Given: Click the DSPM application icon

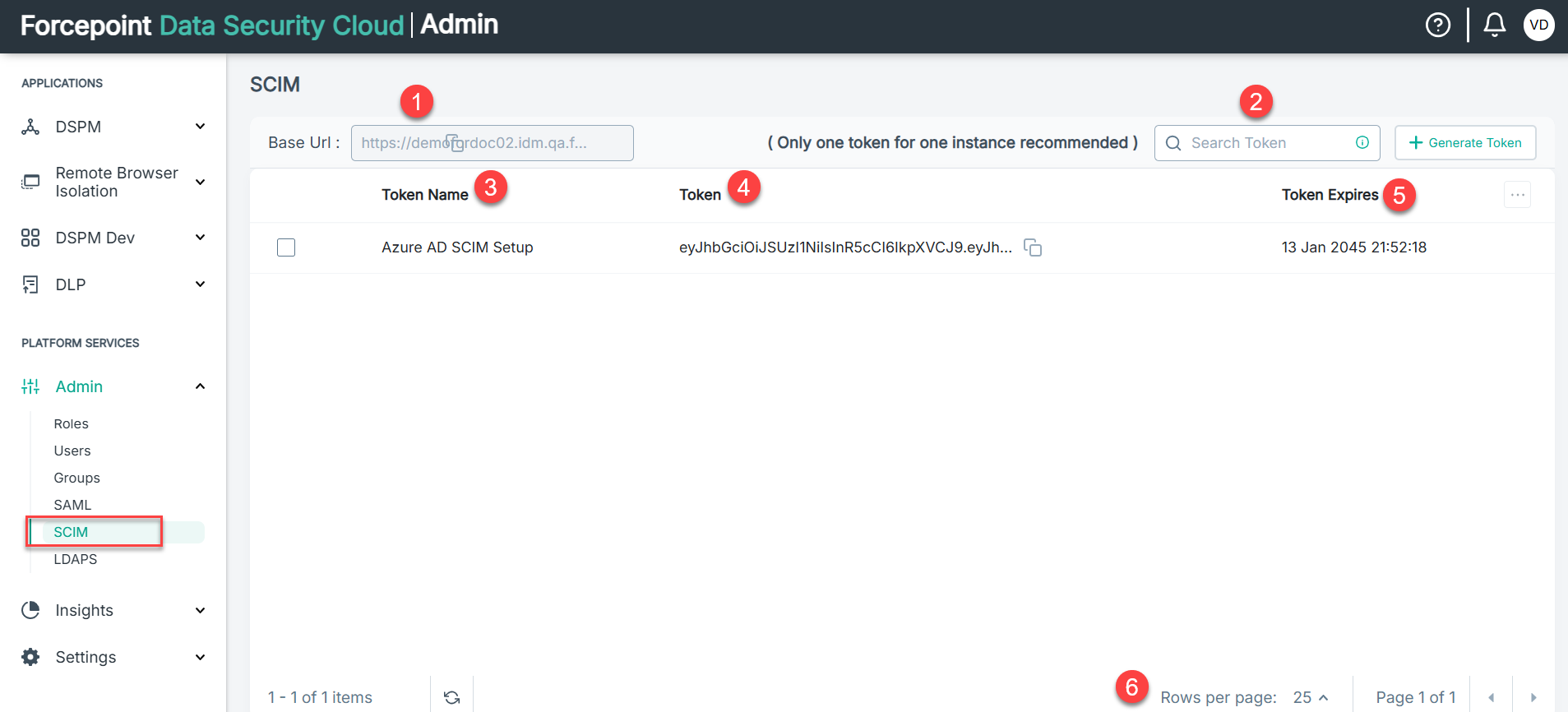Looking at the screenshot, I should (30, 127).
